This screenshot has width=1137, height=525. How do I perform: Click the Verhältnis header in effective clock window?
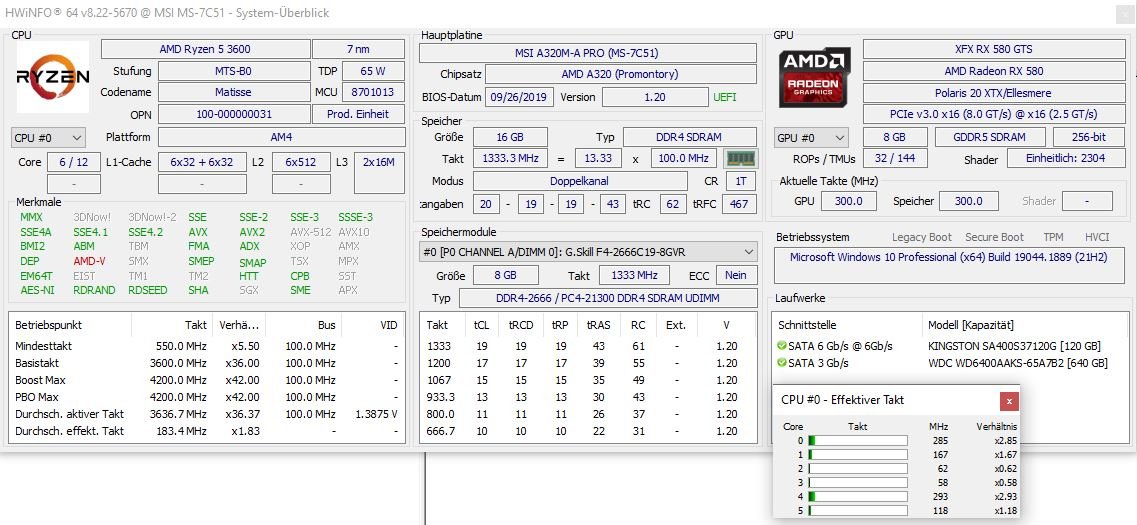coord(996,426)
